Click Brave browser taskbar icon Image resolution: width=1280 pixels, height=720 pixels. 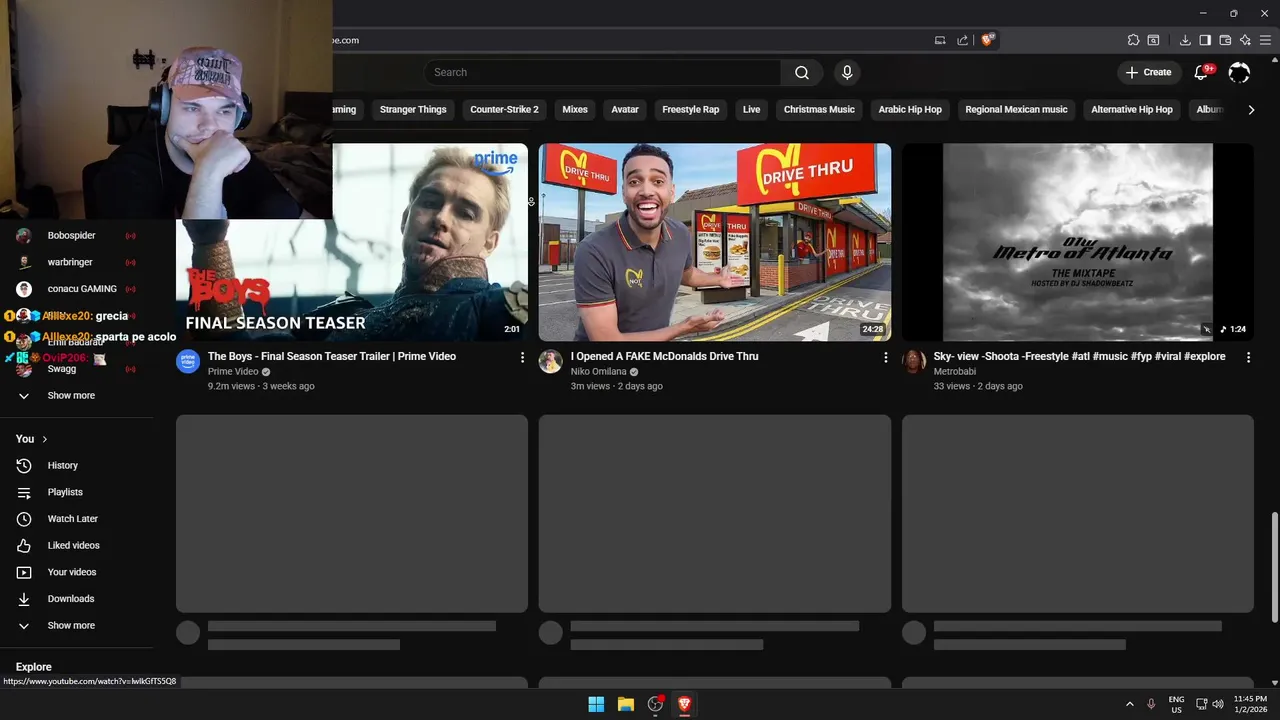pyautogui.click(x=684, y=704)
